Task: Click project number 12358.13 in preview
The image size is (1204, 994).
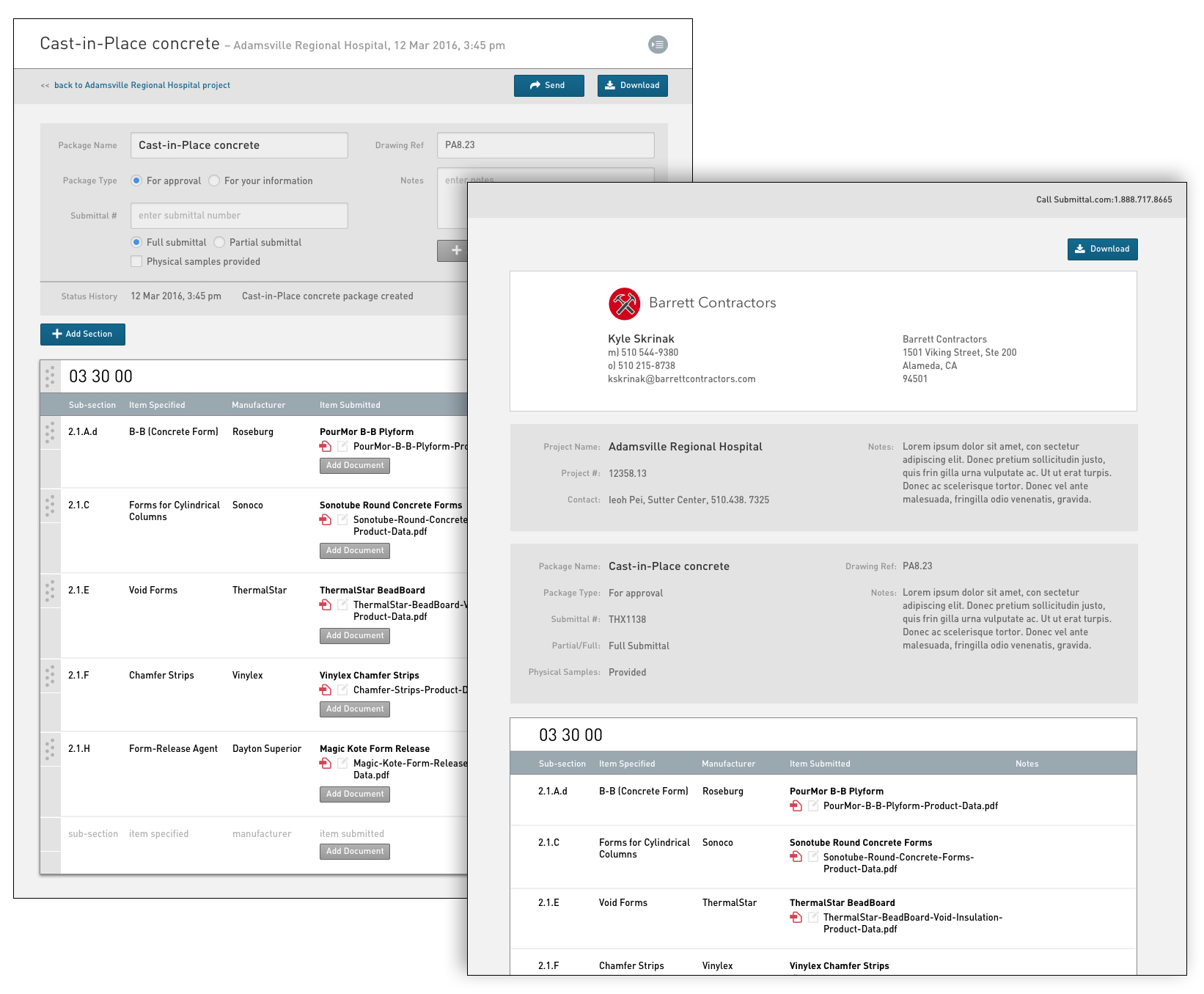Action: coord(628,474)
